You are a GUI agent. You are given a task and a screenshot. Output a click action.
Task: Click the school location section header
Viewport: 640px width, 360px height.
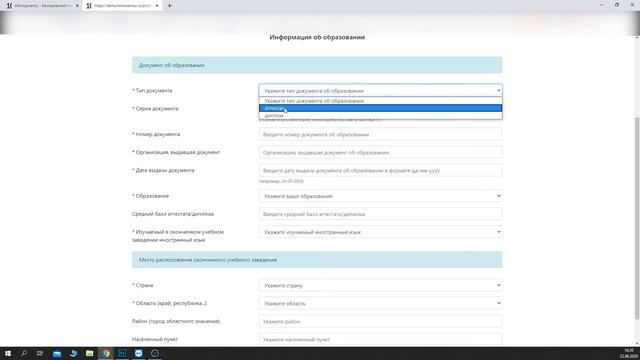tap(317, 260)
